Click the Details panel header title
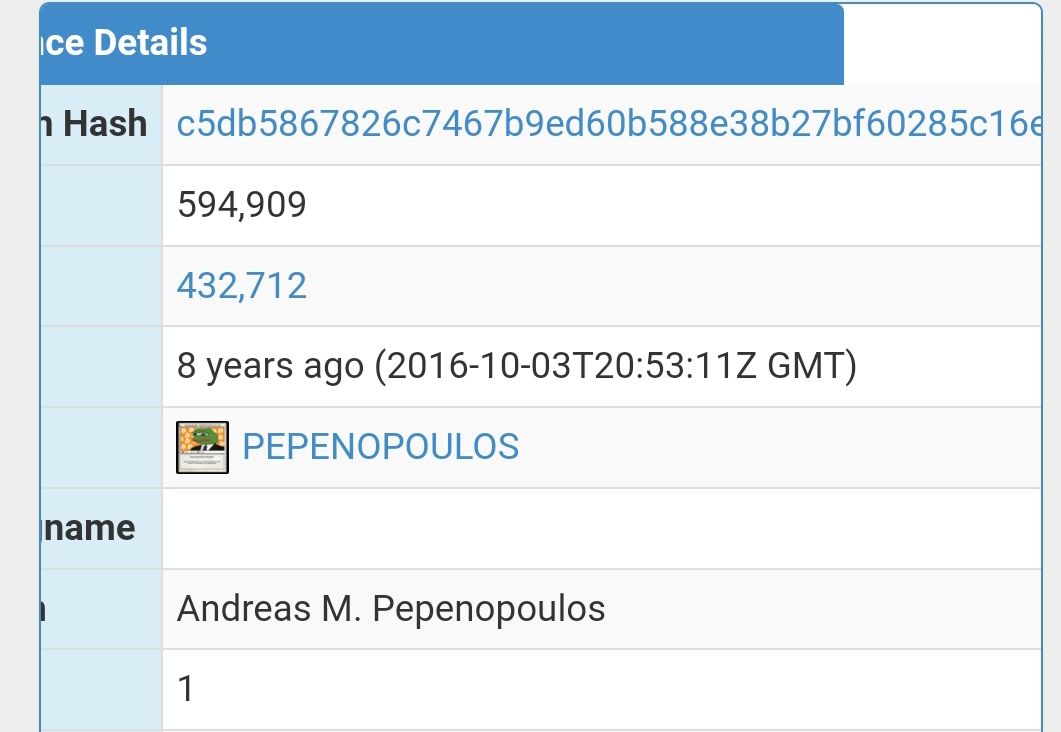This screenshot has width=1061, height=732. pyautogui.click(x=124, y=43)
